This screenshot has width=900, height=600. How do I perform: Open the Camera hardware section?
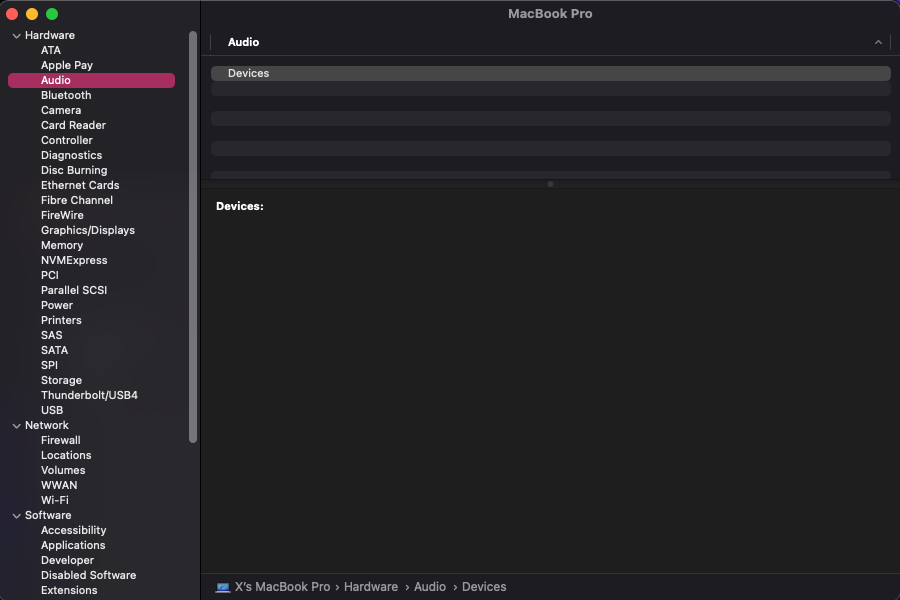pyautogui.click(x=61, y=110)
